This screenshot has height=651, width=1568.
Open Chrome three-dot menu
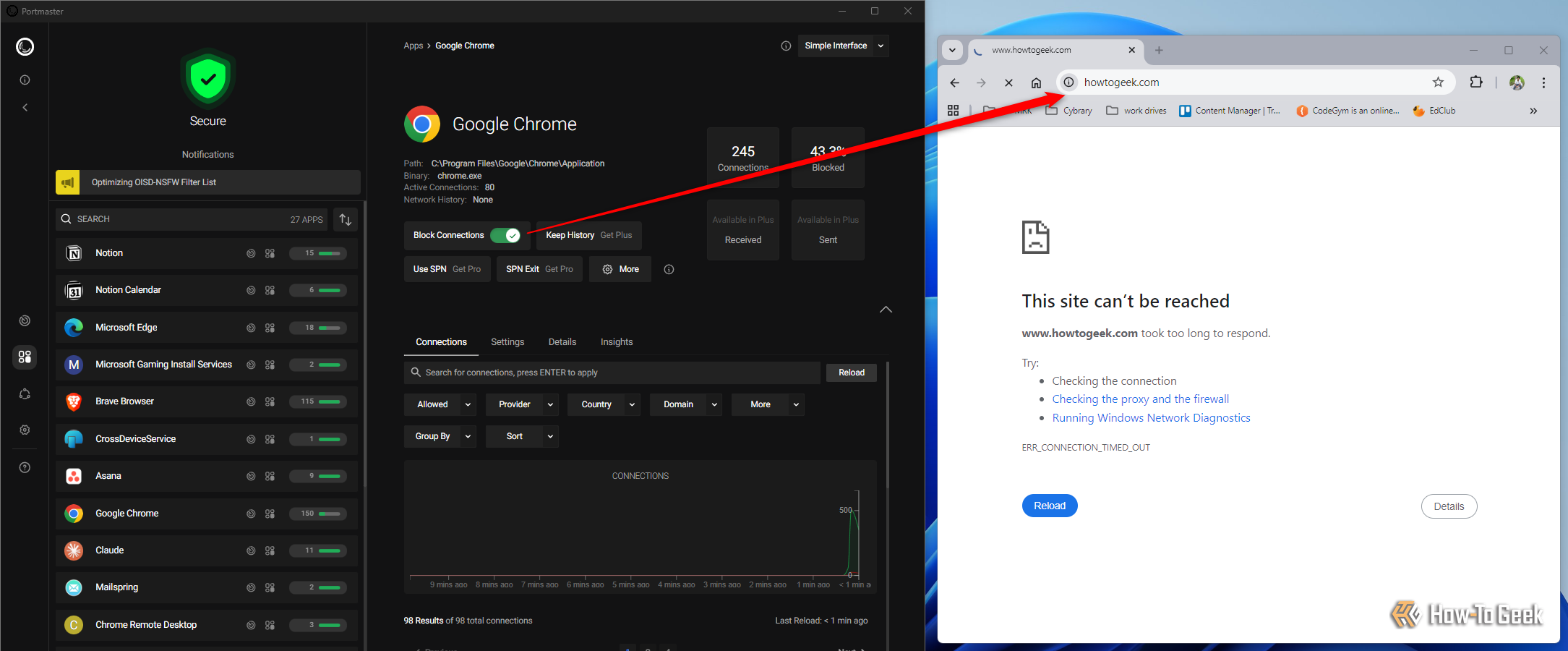pos(1543,82)
